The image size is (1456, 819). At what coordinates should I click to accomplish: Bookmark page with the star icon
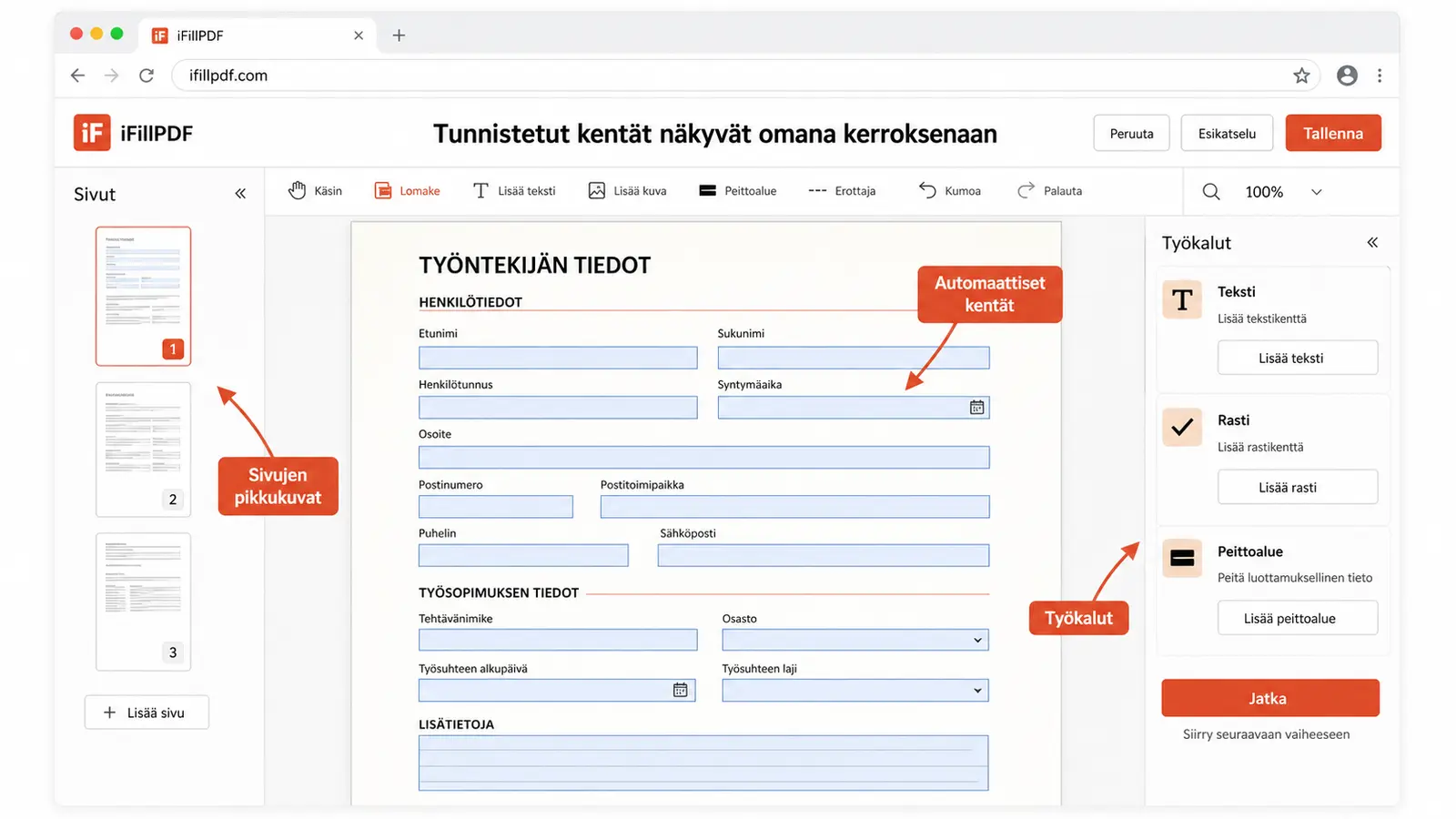coord(1301,76)
